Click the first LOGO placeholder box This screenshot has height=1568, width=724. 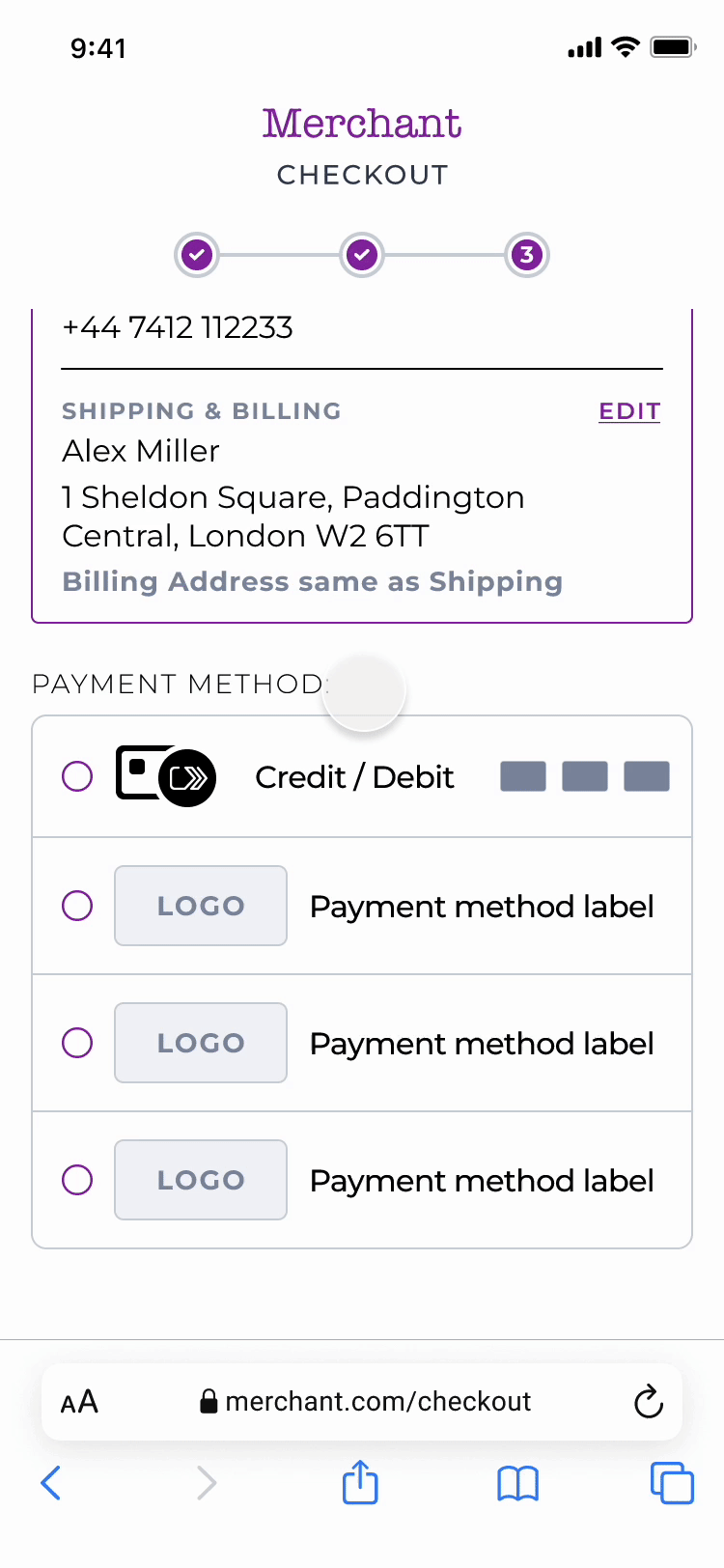pyautogui.click(x=201, y=906)
